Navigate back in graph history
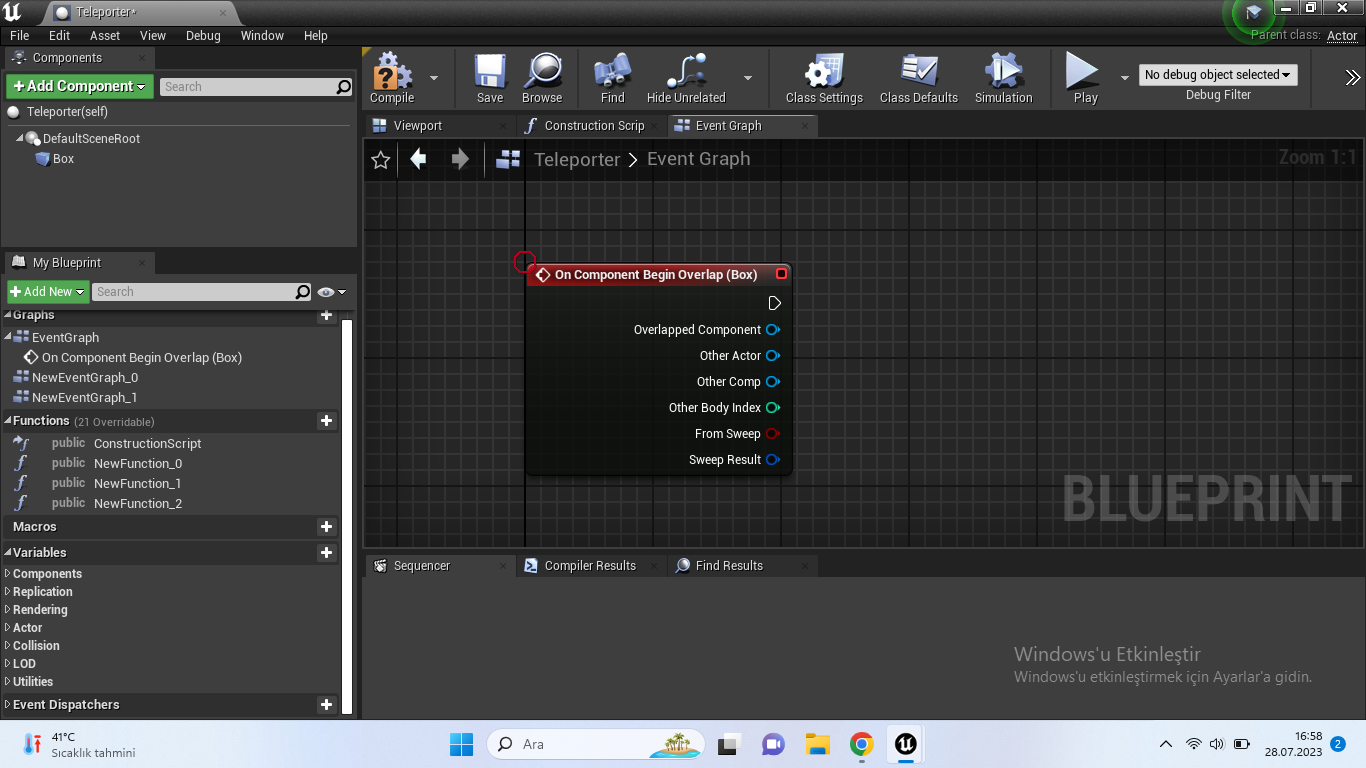The height and width of the screenshot is (768, 1366). point(419,159)
